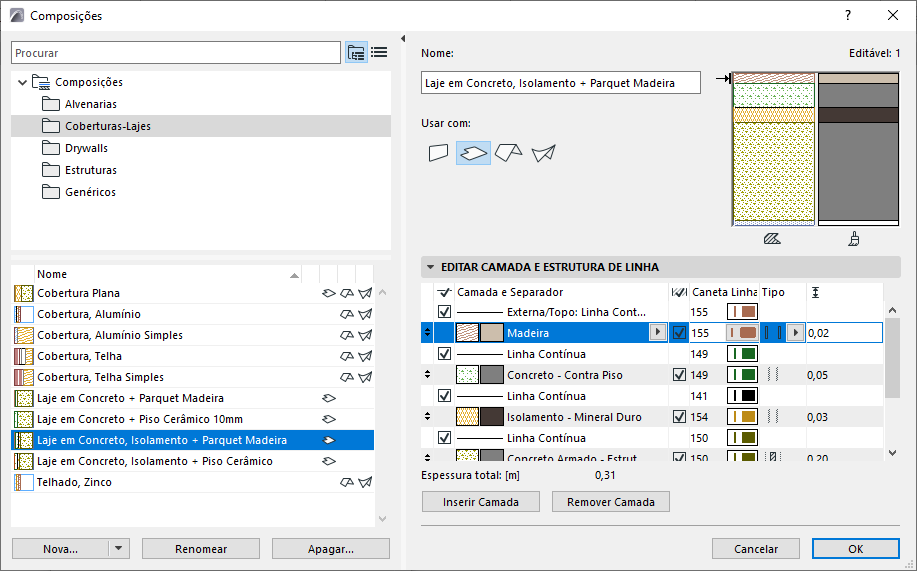Click the Cobertura, Alumínio fill icon

pyautogui.click(x=23, y=314)
